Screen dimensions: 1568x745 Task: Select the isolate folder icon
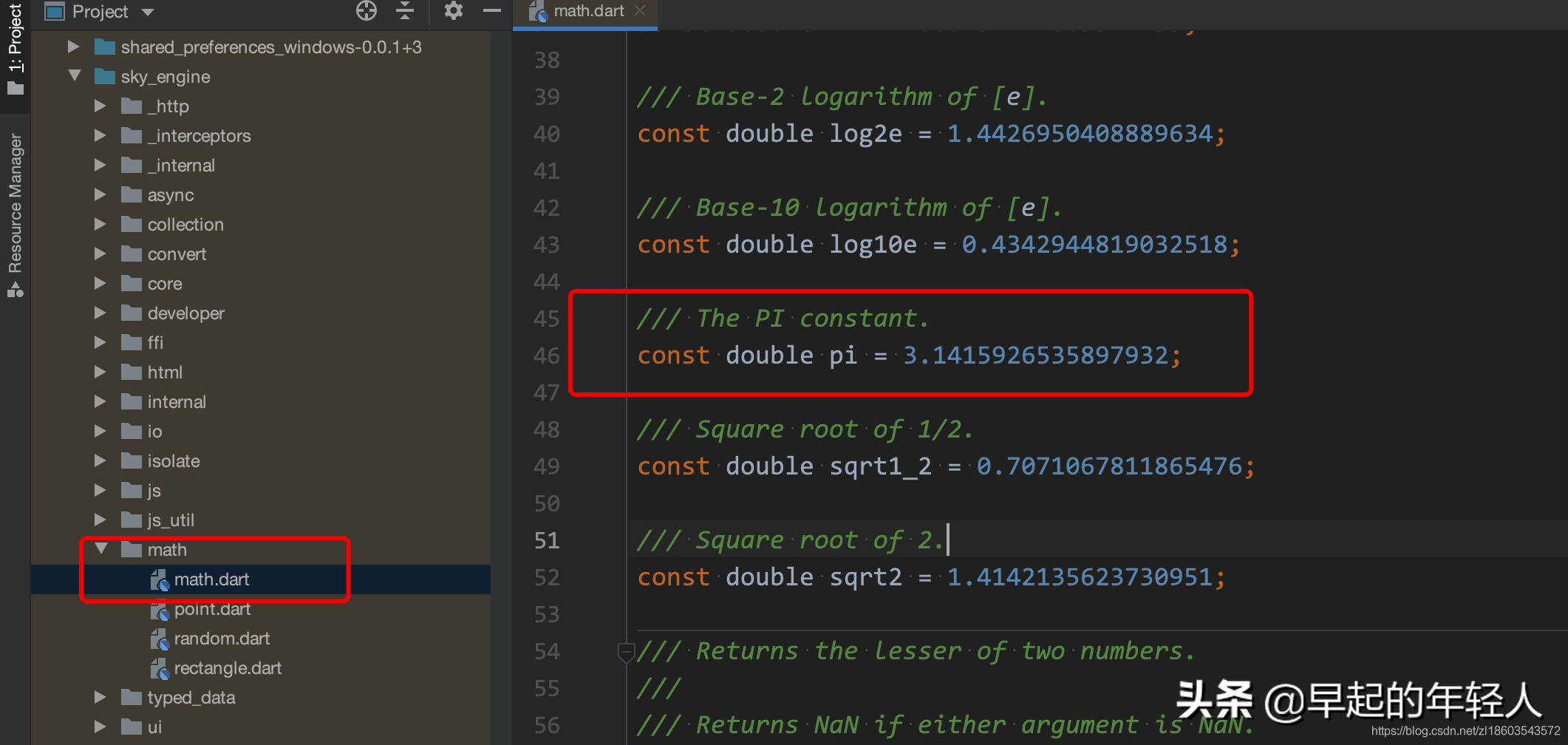click(132, 460)
